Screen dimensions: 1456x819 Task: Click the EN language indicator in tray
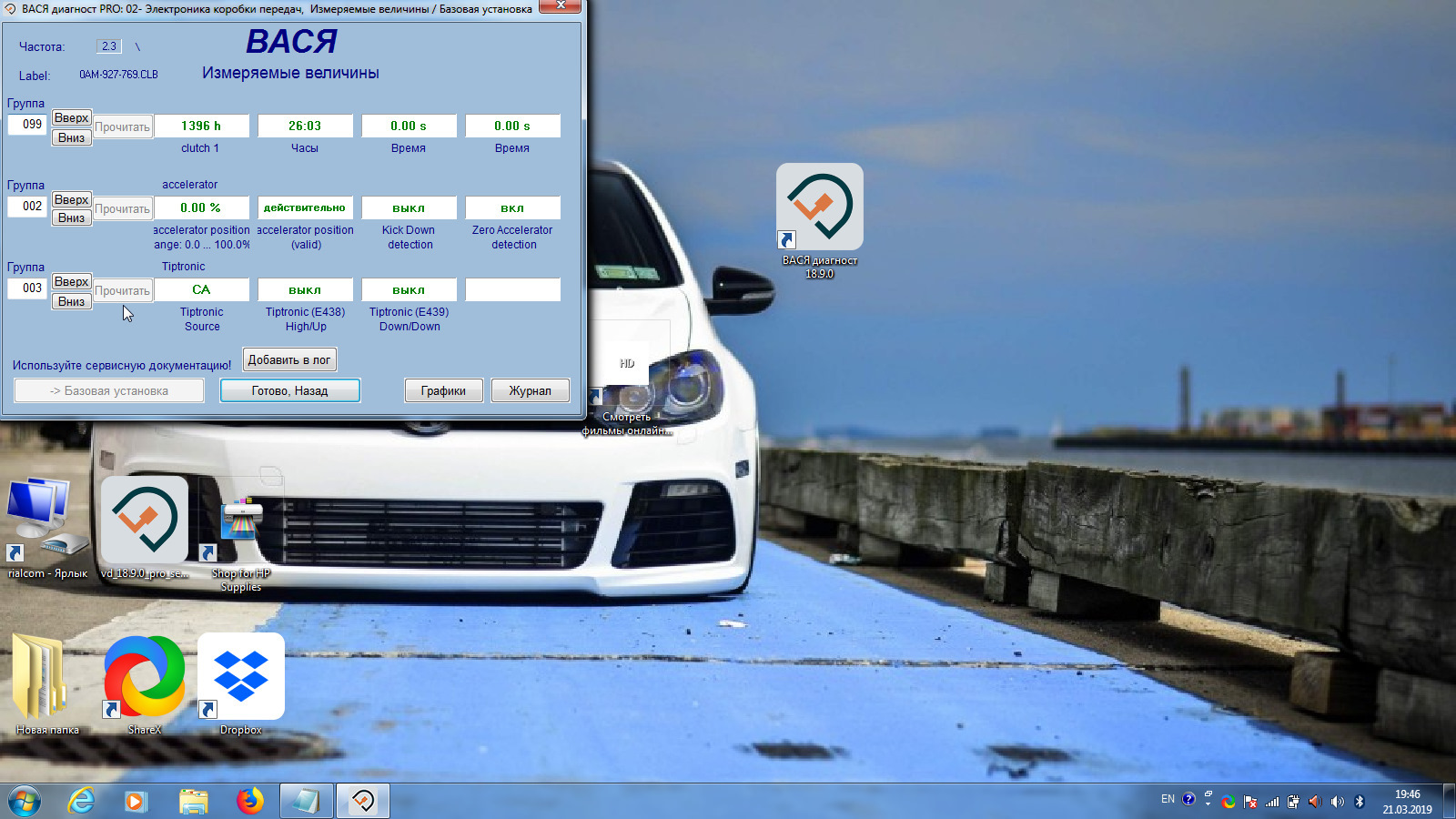(x=1168, y=799)
